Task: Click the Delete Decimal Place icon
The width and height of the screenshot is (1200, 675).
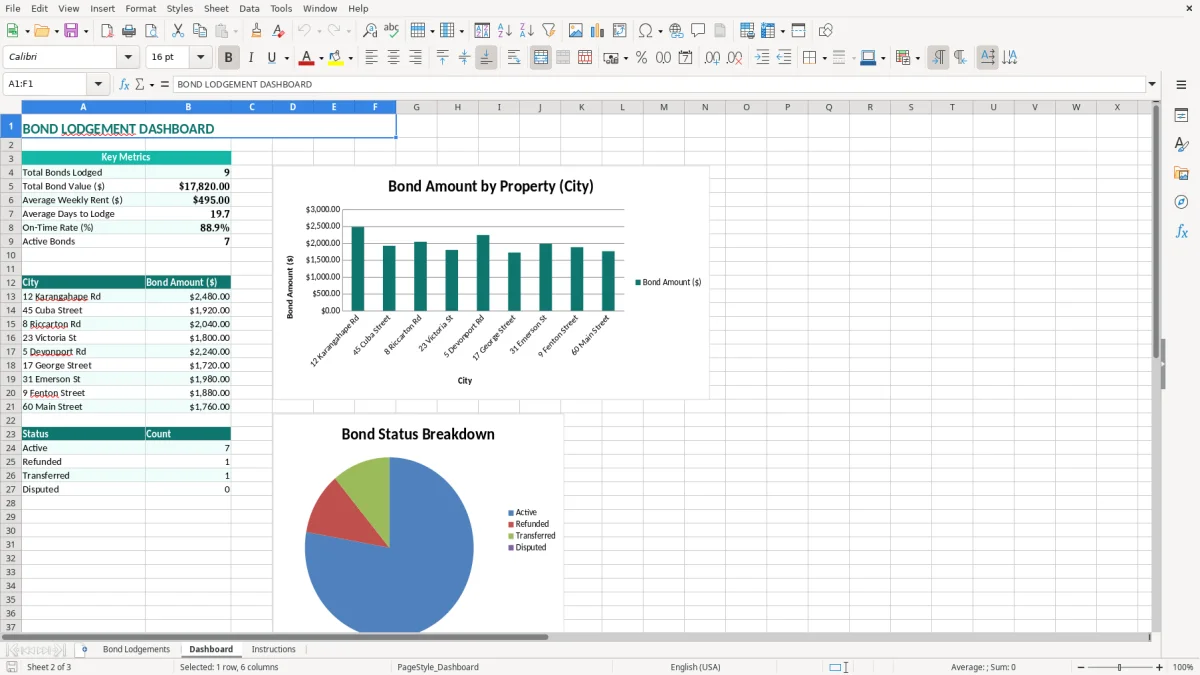Action: coord(734,58)
